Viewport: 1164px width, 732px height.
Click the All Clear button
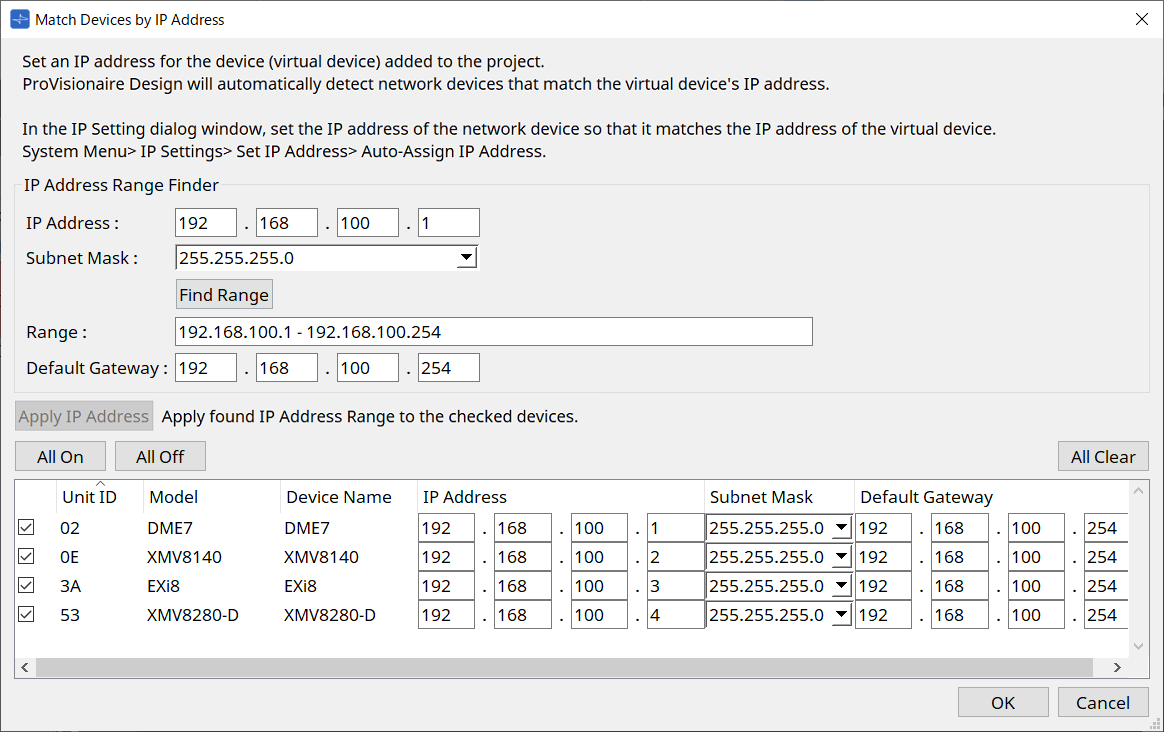point(1103,456)
